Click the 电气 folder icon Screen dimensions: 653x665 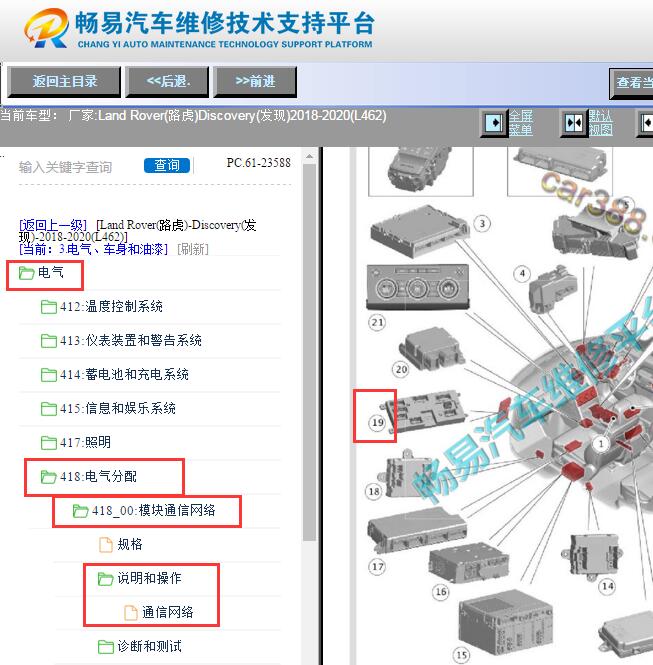pyautogui.click(x=26, y=273)
